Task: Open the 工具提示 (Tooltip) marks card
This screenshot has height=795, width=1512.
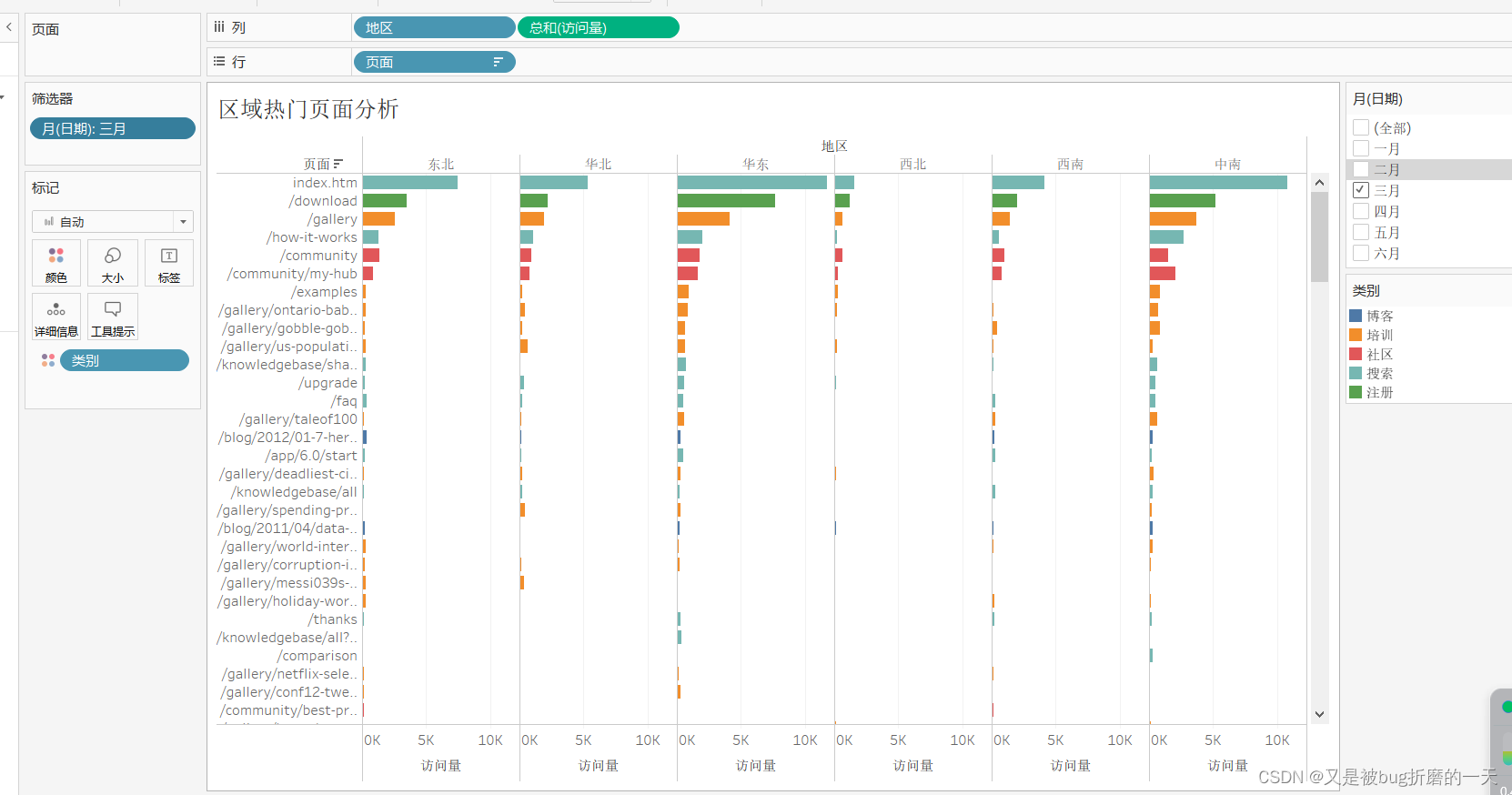Action: [x=113, y=317]
